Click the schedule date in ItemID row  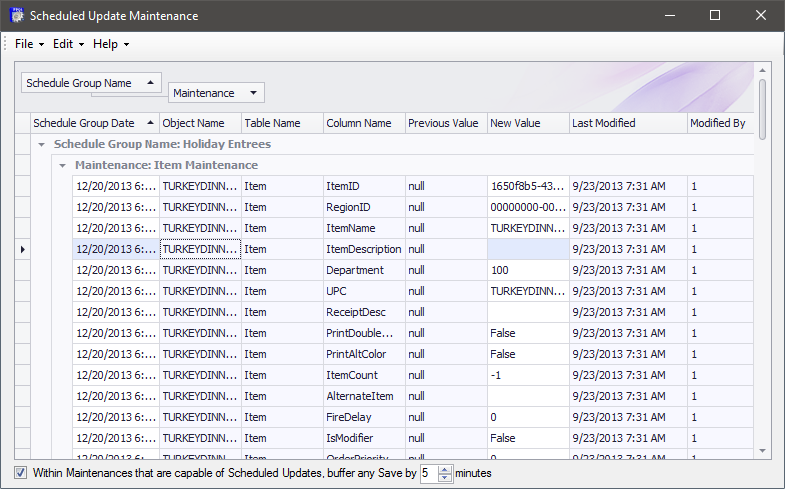[x=116, y=186]
